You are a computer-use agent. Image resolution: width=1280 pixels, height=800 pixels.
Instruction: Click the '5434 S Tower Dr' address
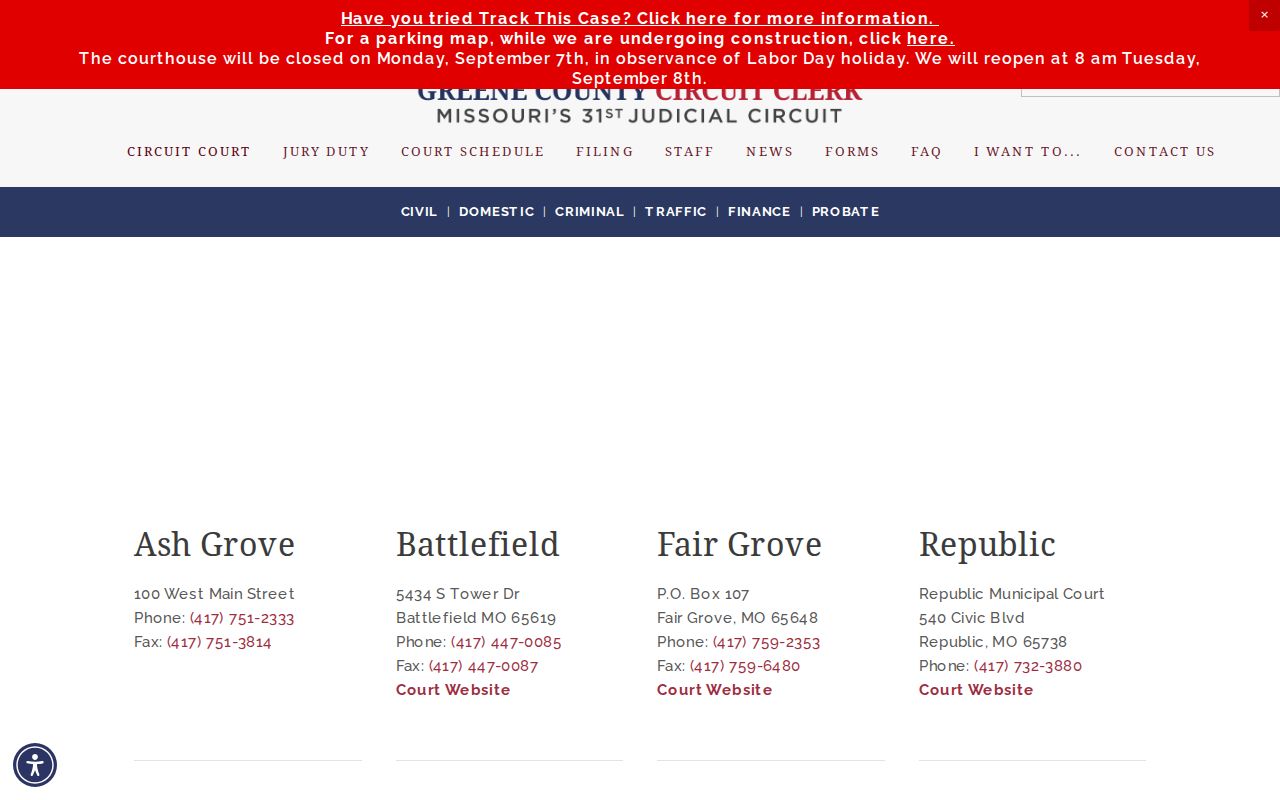tap(458, 594)
